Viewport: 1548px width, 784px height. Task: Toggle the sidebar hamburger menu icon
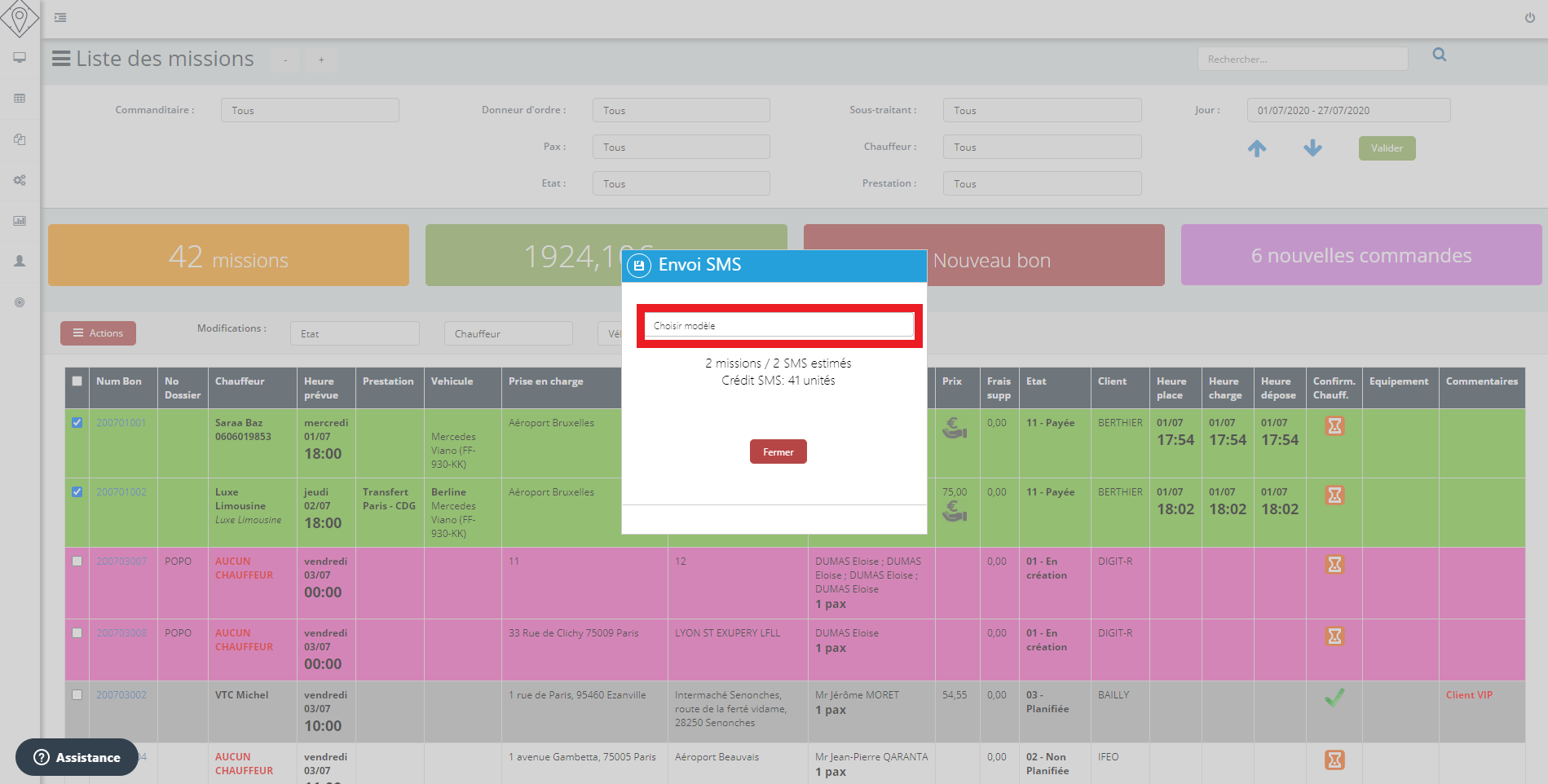60,18
